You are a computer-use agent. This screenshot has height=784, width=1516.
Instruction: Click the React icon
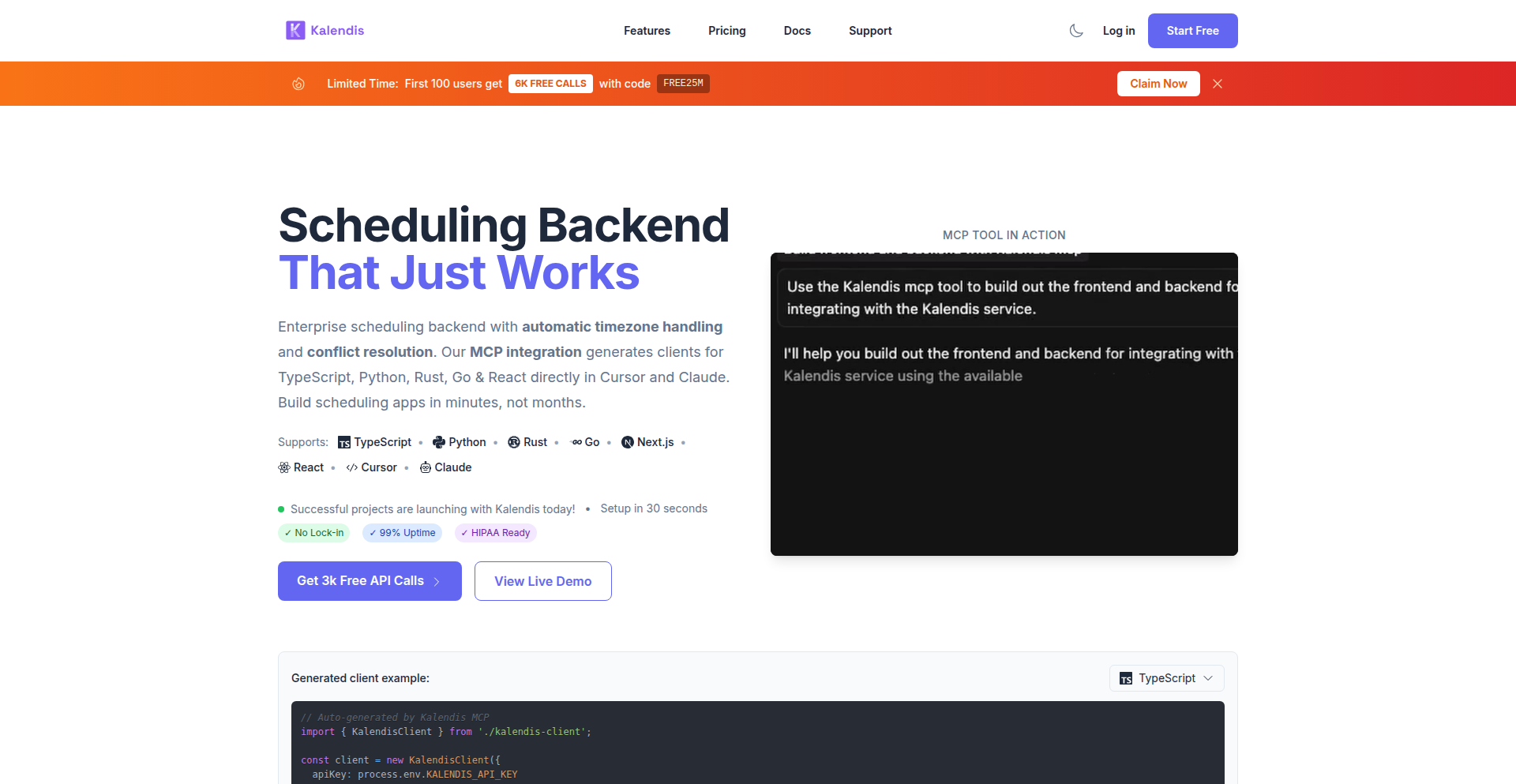coord(283,467)
